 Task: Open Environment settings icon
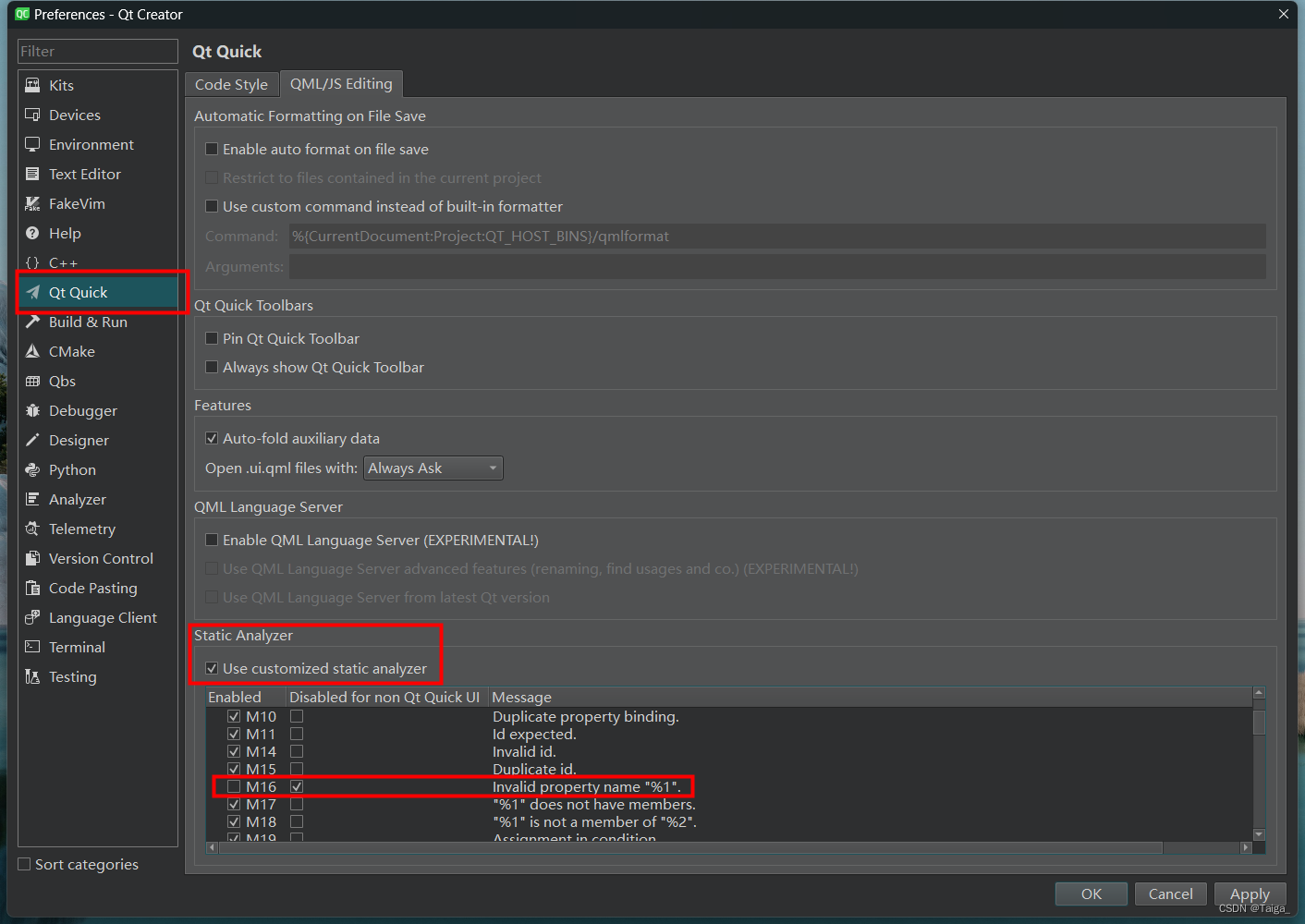click(32, 144)
